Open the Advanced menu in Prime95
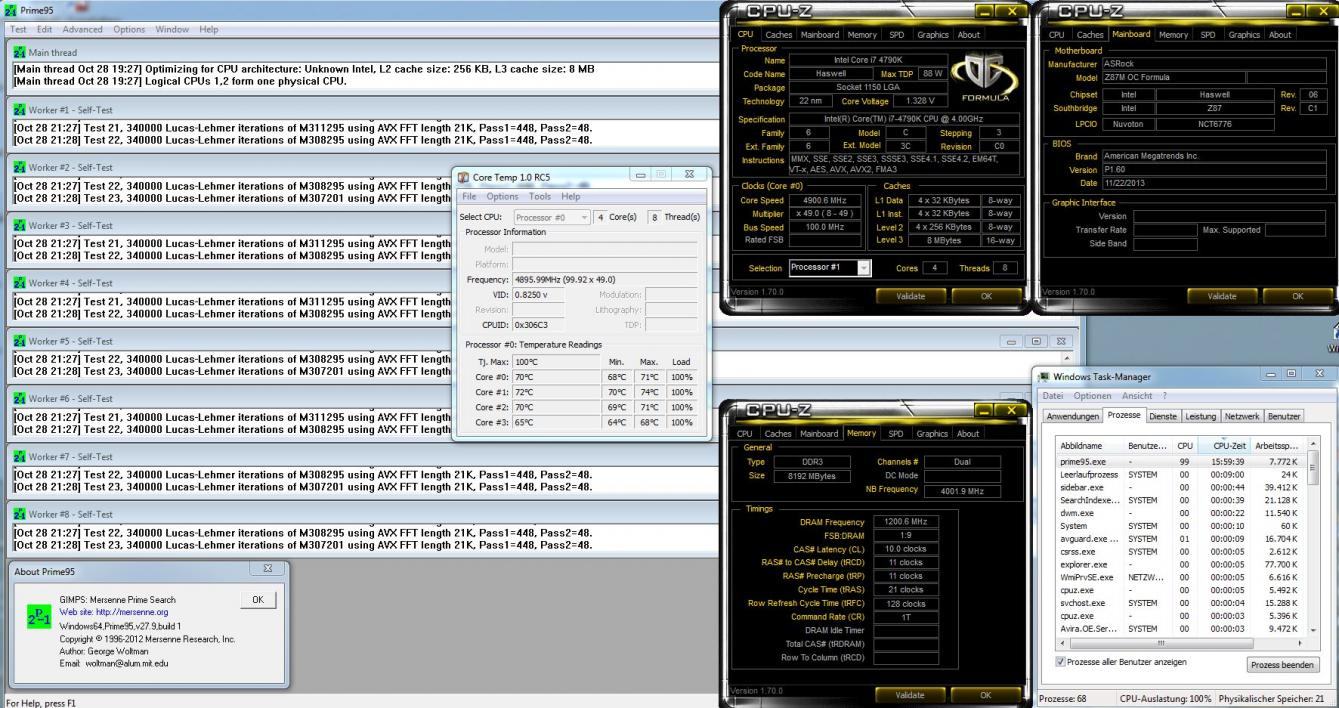The width and height of the screenshot is (1339, 708). click(x=83, y=29)
